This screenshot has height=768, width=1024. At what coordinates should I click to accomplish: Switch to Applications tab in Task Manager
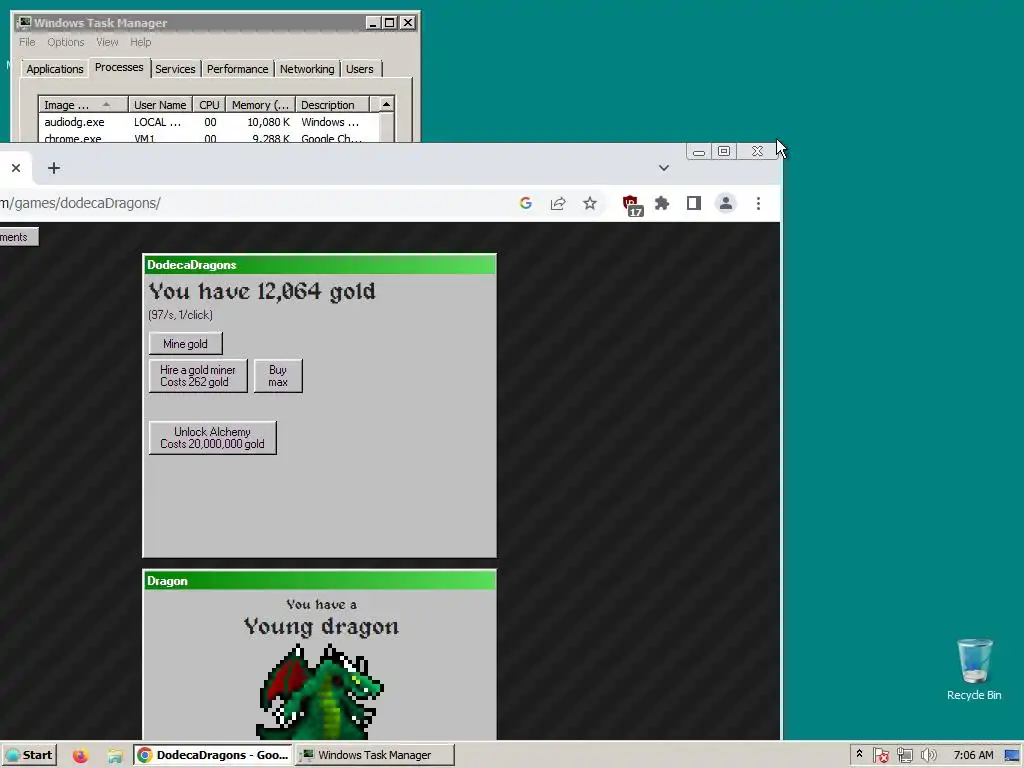55,69
